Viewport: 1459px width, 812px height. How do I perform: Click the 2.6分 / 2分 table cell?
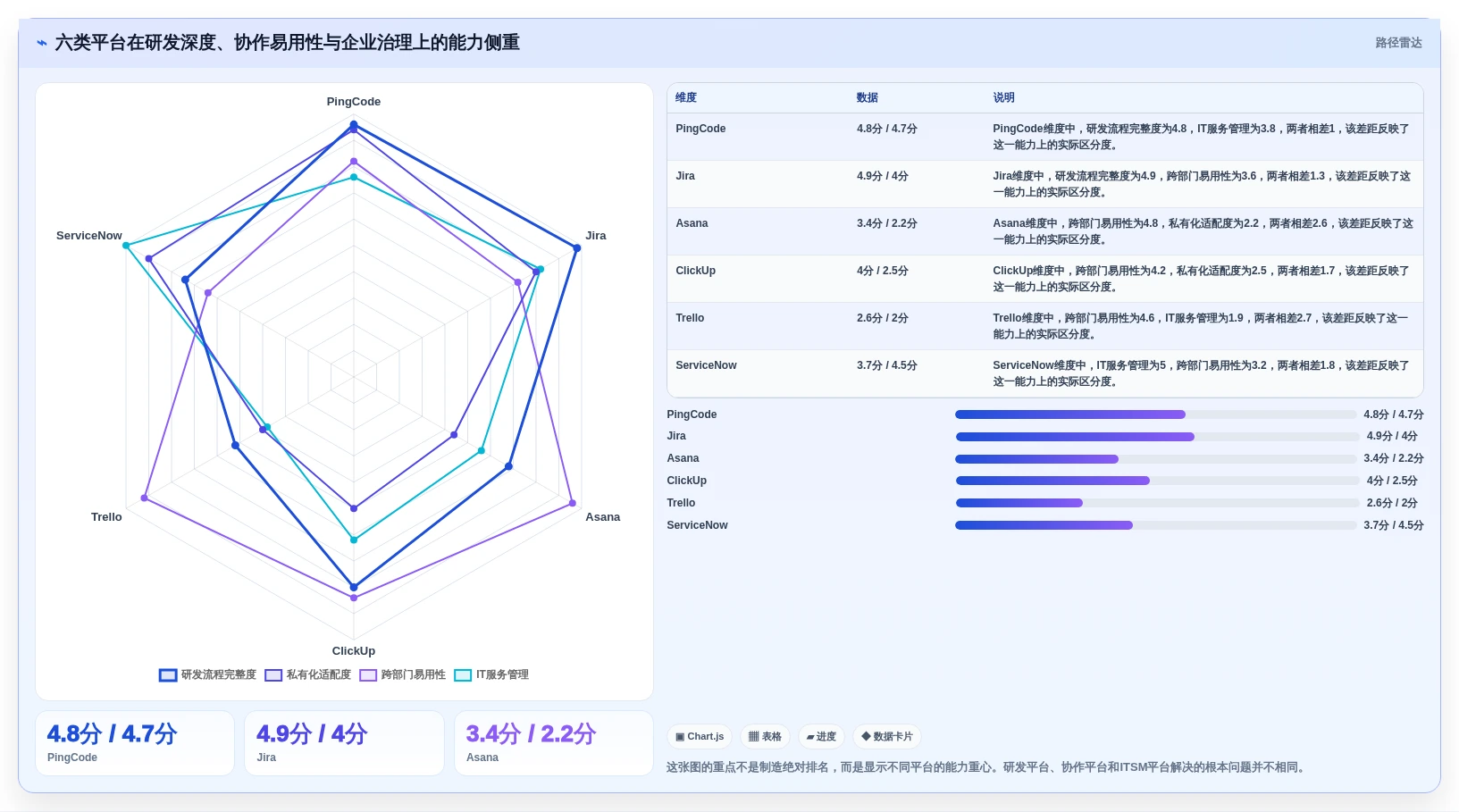point(883,318)
